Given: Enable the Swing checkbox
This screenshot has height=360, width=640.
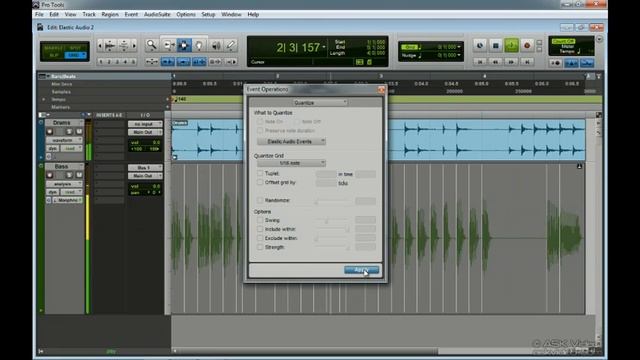Looking at the screenshot, I should tap(260, 220).
